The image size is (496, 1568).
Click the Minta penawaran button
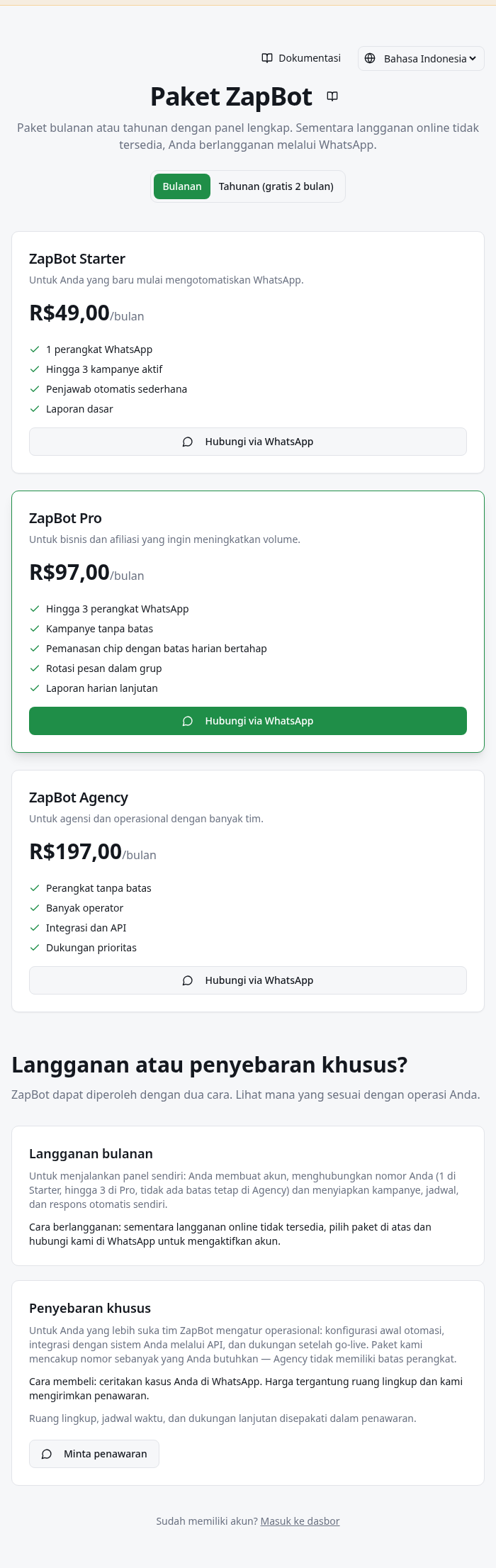[94, 1454]
